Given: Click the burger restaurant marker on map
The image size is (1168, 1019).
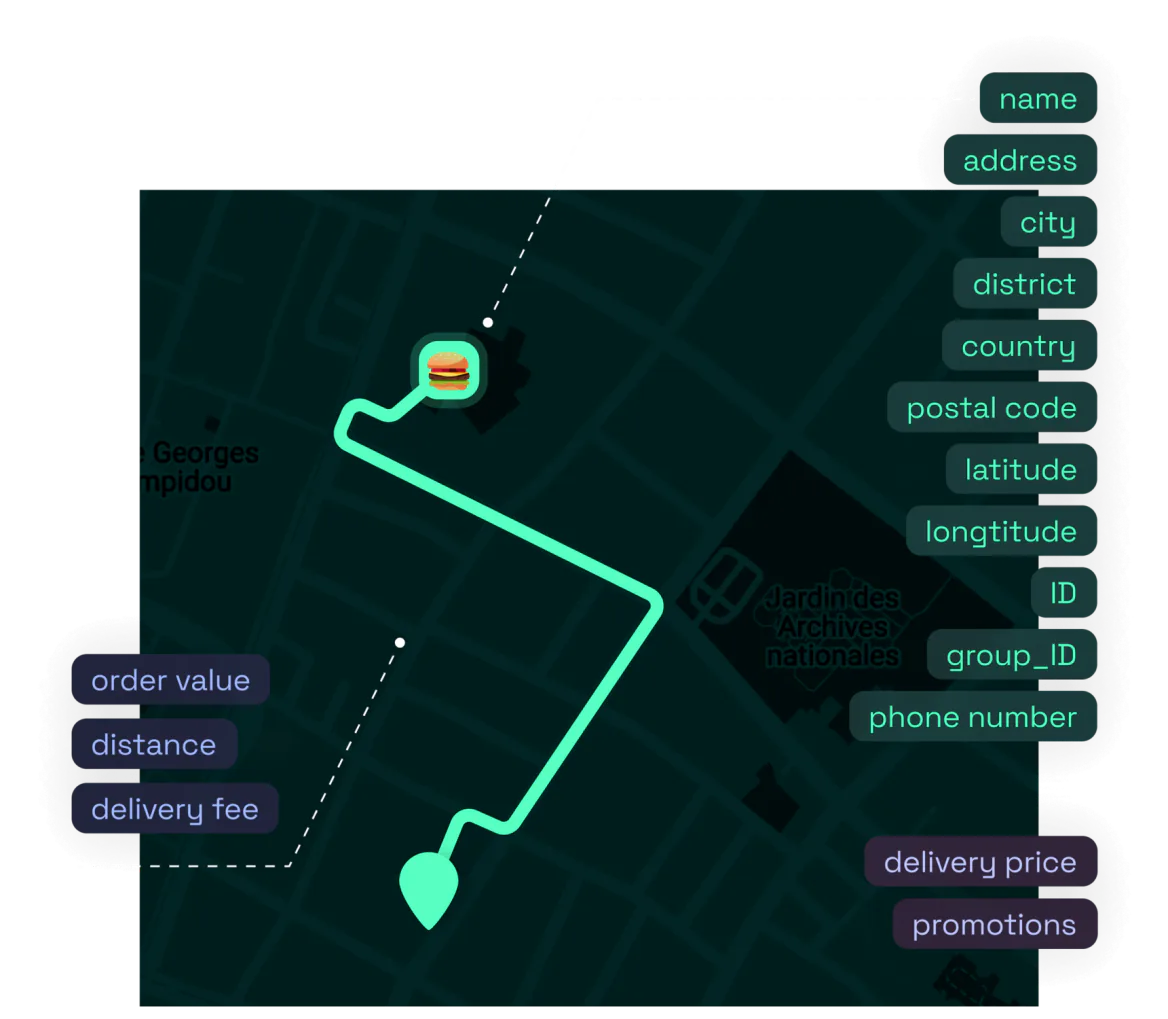Looking at the screenshot, I should [x=448, y=370].
